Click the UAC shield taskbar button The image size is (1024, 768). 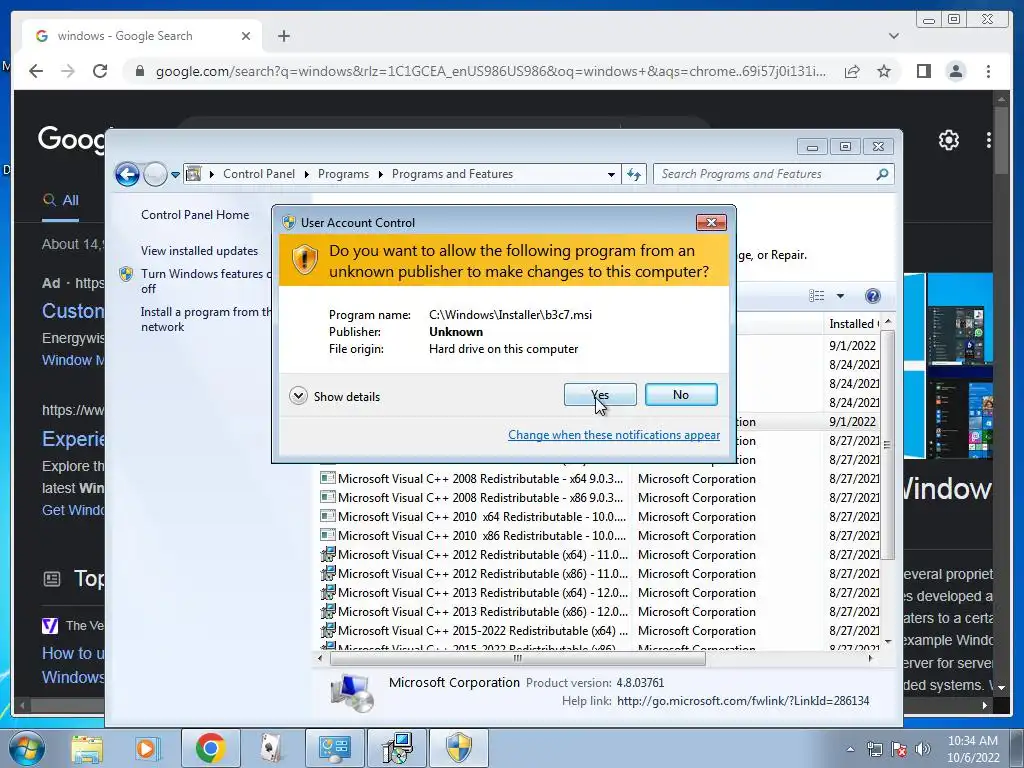pos(458,748)
